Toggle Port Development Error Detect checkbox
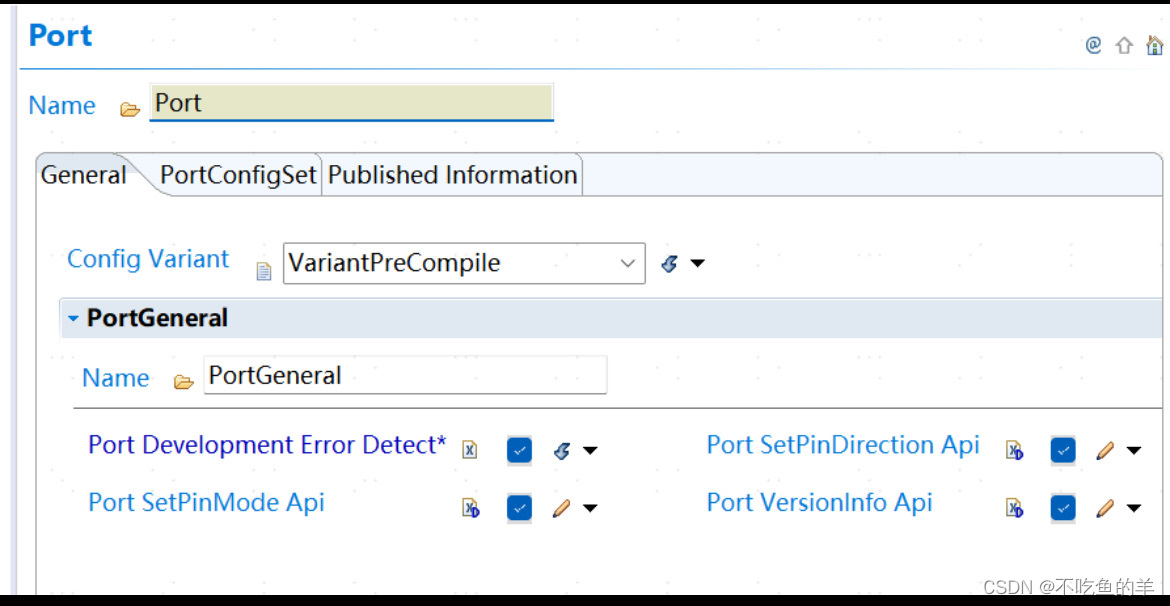 (519, 450)
